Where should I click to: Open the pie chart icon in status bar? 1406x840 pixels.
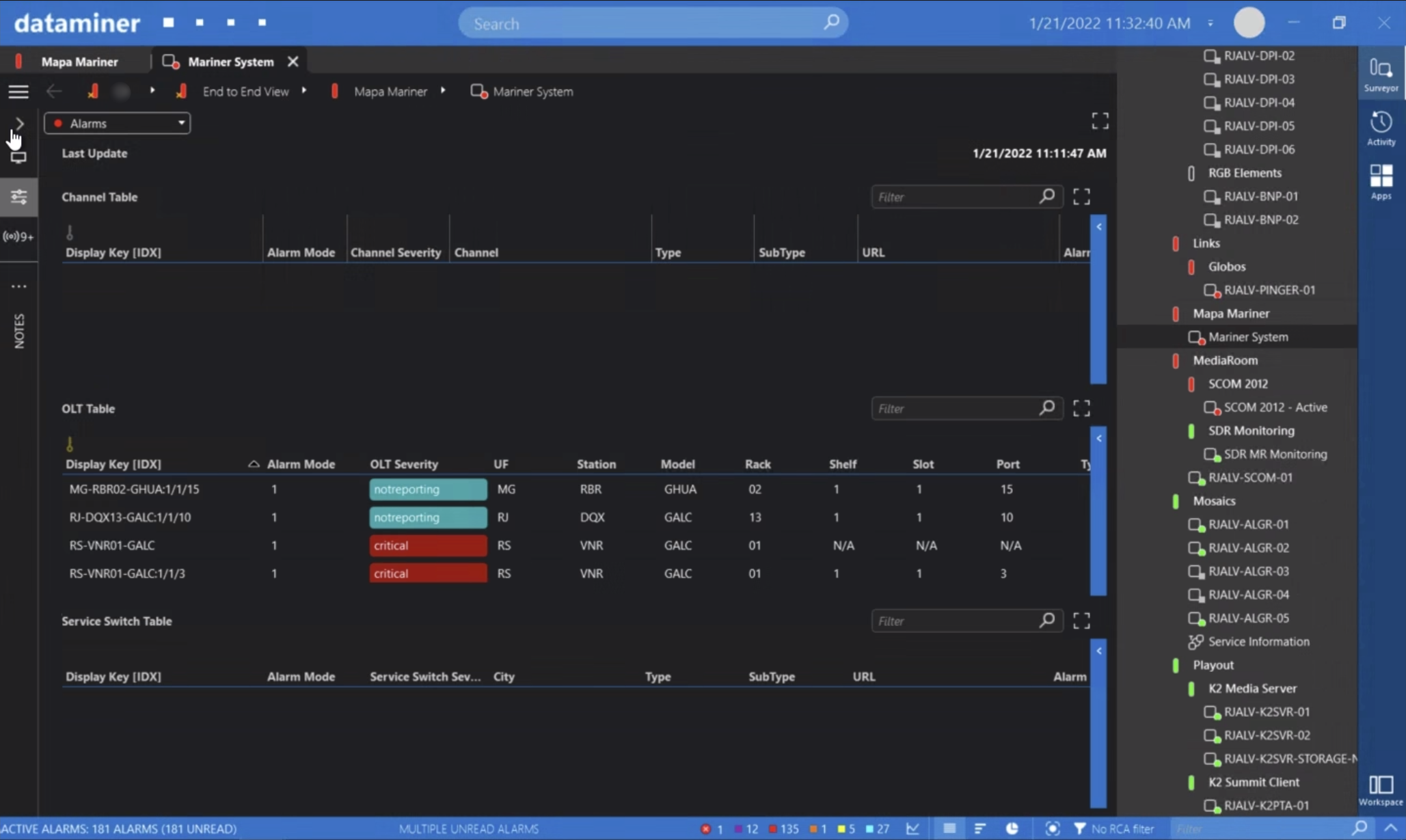click(1012, 828)
